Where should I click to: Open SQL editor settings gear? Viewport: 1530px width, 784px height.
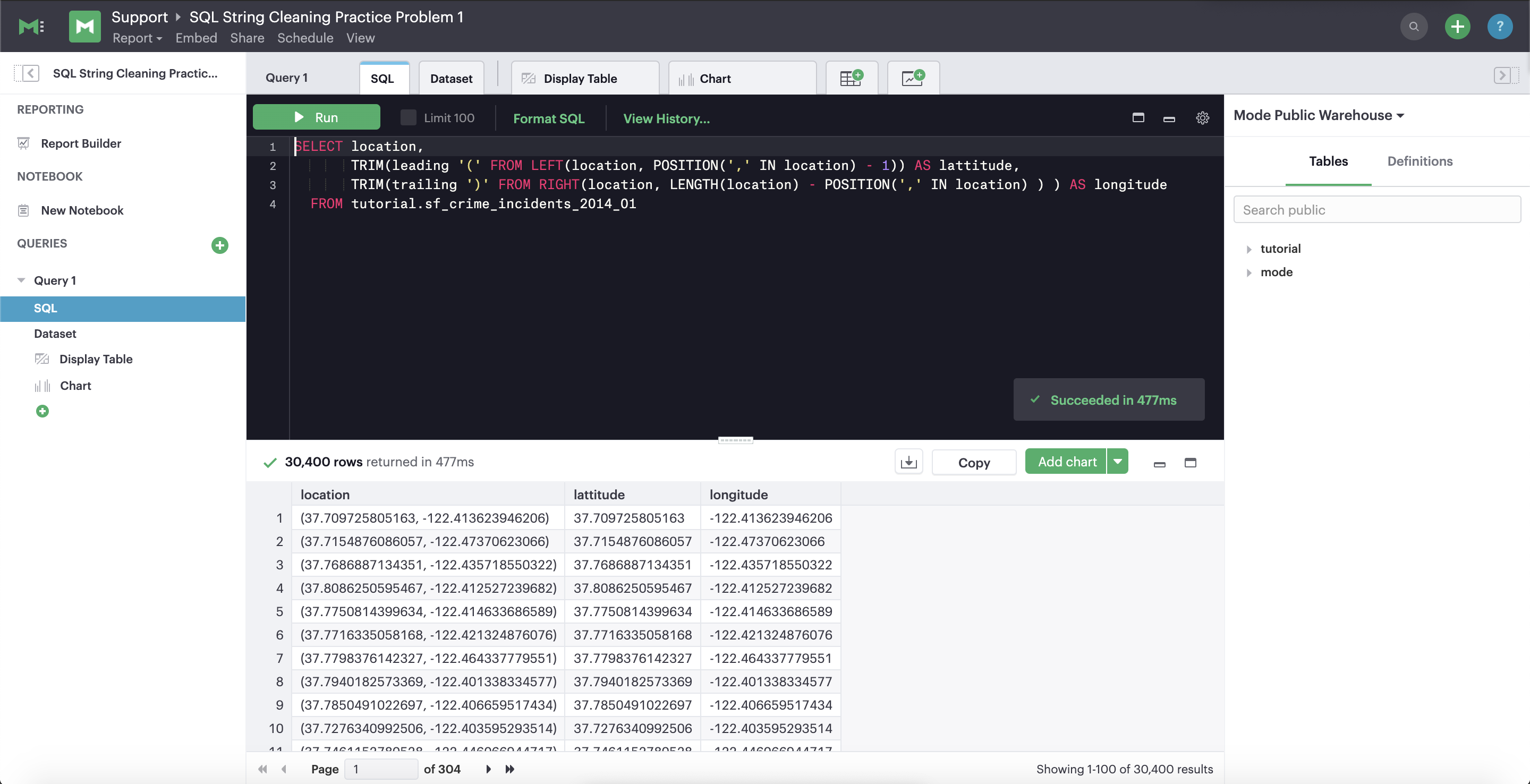point(1202,118)
